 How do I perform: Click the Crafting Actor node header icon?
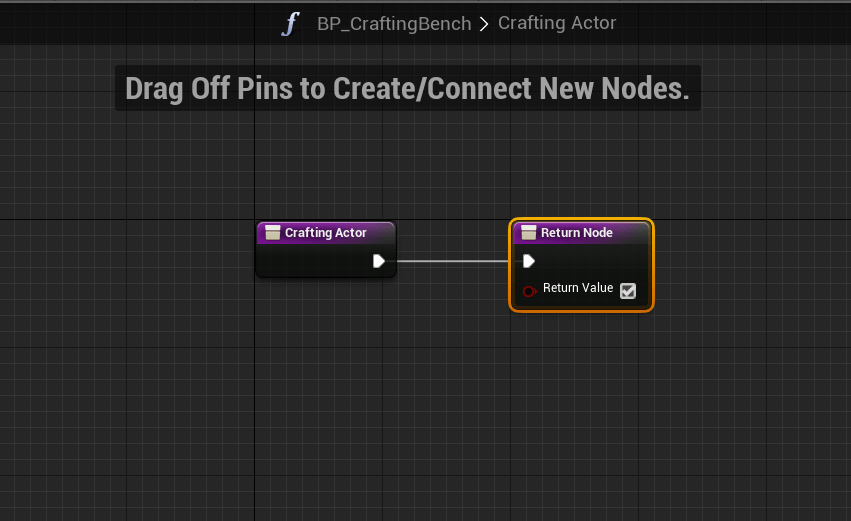tap(272, 233)
